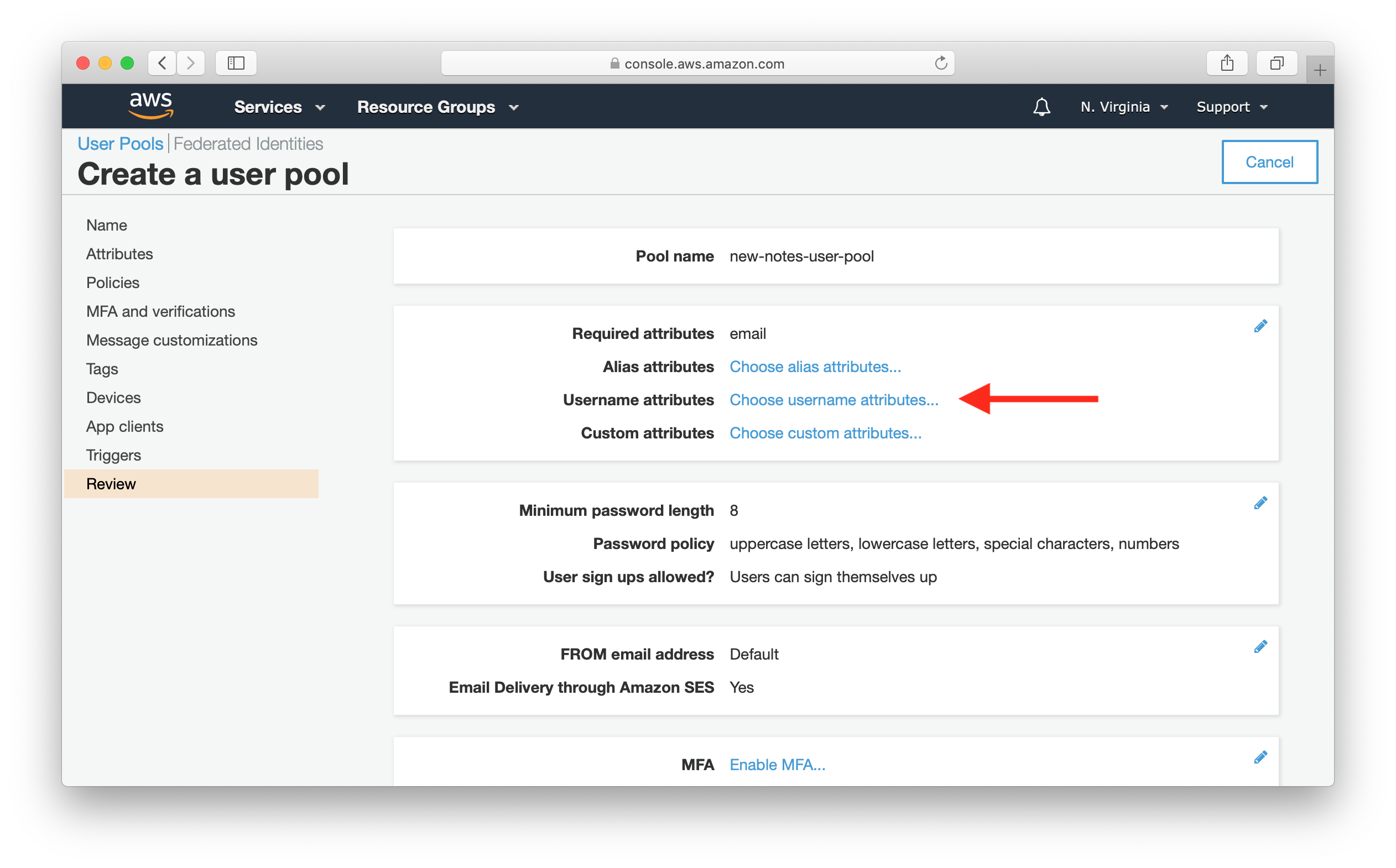Click the Support dropdown menu
Image resolution: width=1396 pixels, height=868 pixels.
(x=1231, y=107)
